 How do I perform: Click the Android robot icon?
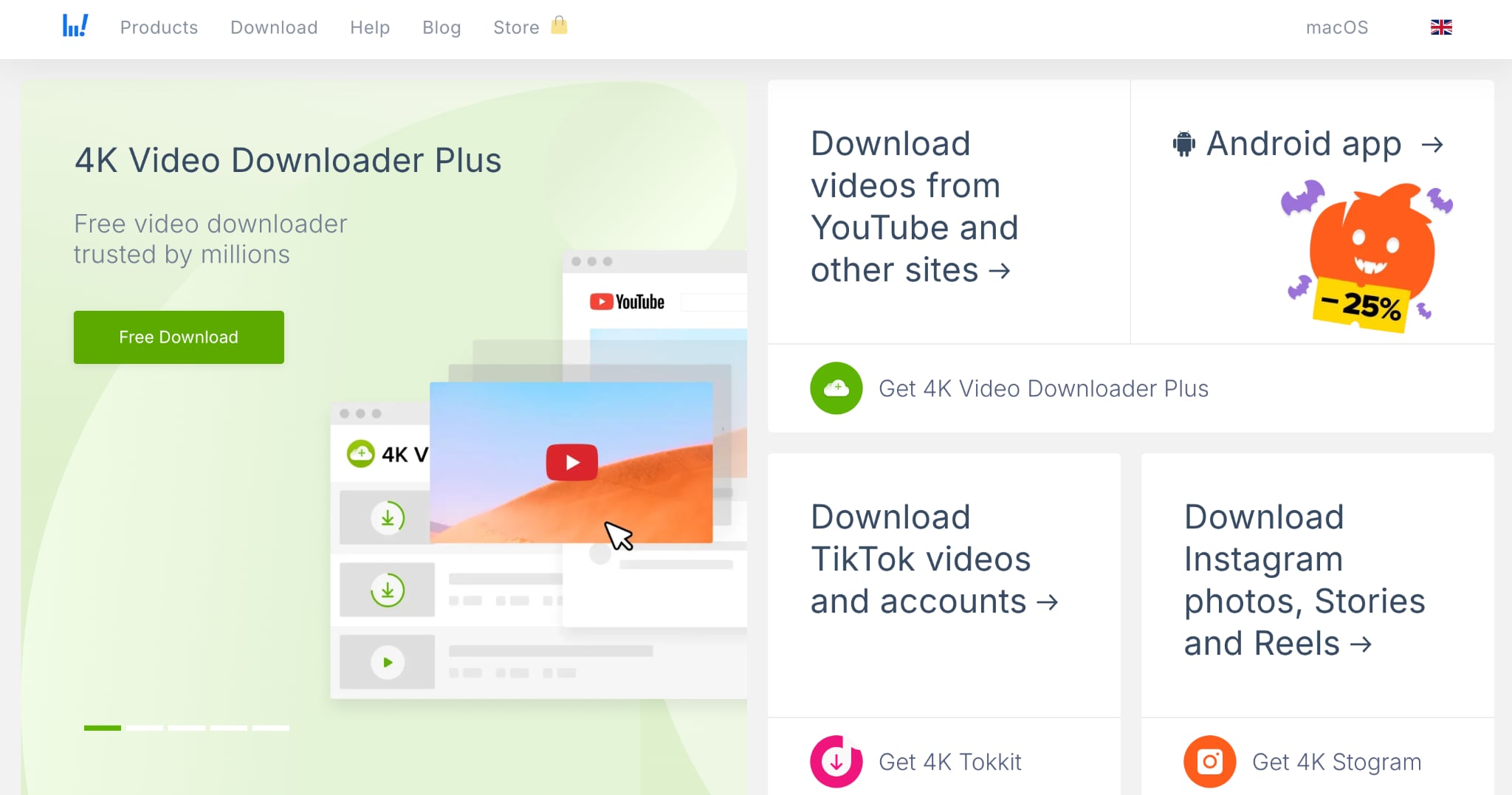pos(1184,142)
